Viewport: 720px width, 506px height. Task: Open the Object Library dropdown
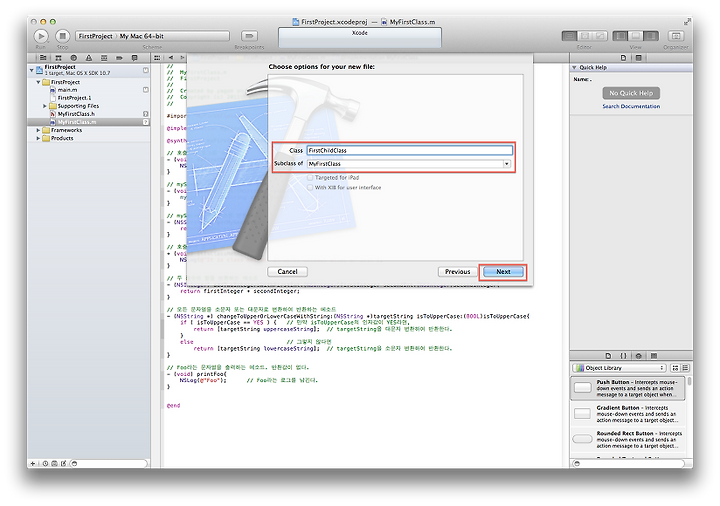[619, 368]
